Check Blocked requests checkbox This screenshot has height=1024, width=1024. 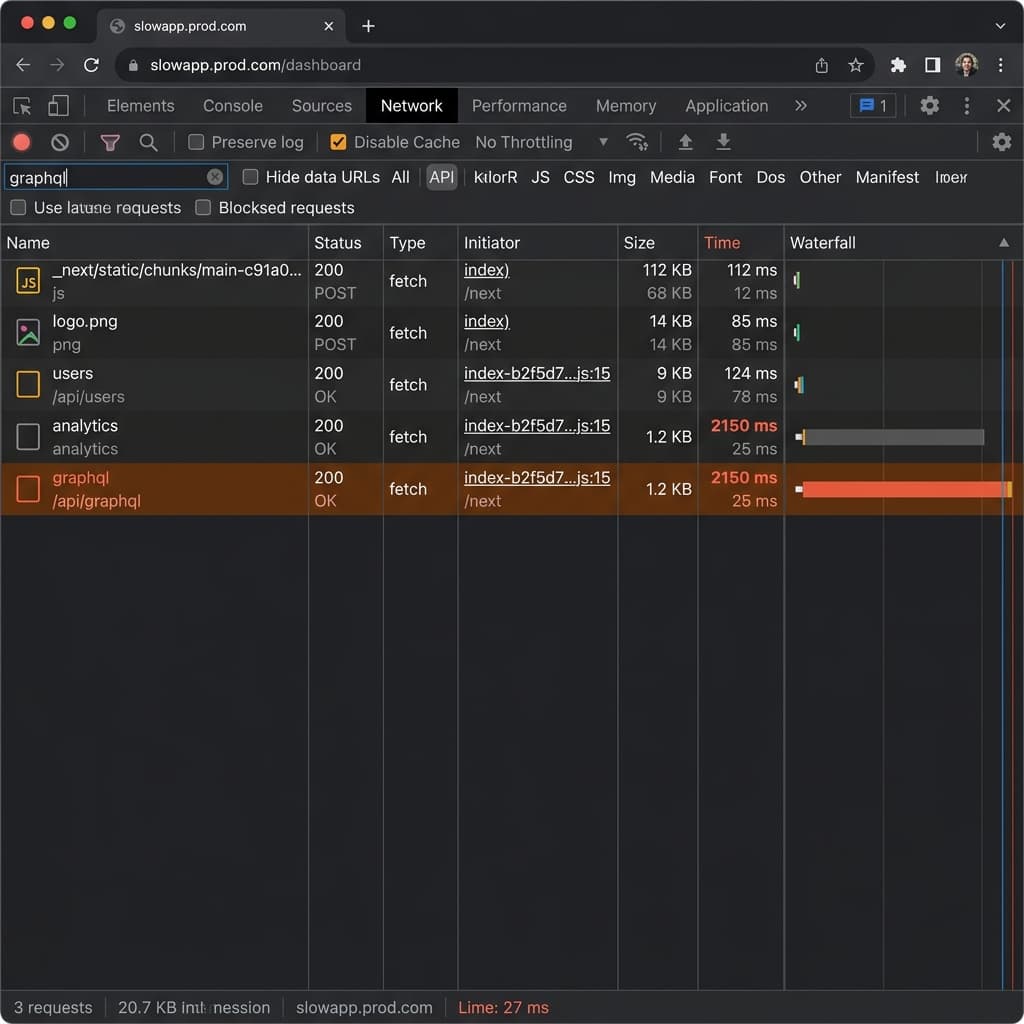coord(203,208)
